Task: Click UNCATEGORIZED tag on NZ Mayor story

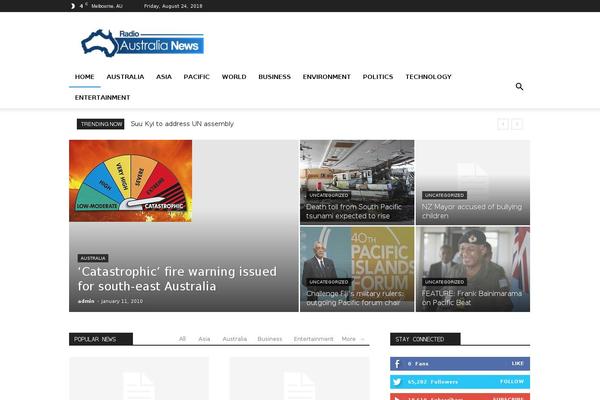Action: [x=444, y=195]
